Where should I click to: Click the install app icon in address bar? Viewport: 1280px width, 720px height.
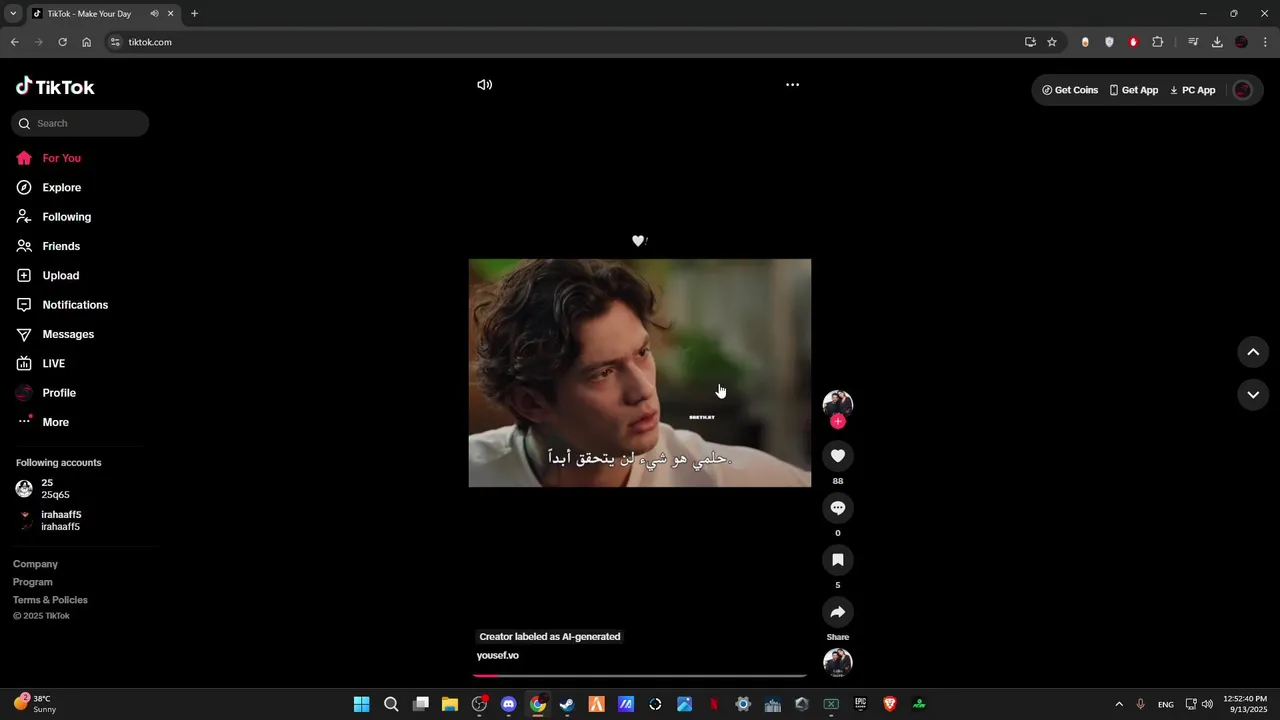click(x=1030, y=42)
